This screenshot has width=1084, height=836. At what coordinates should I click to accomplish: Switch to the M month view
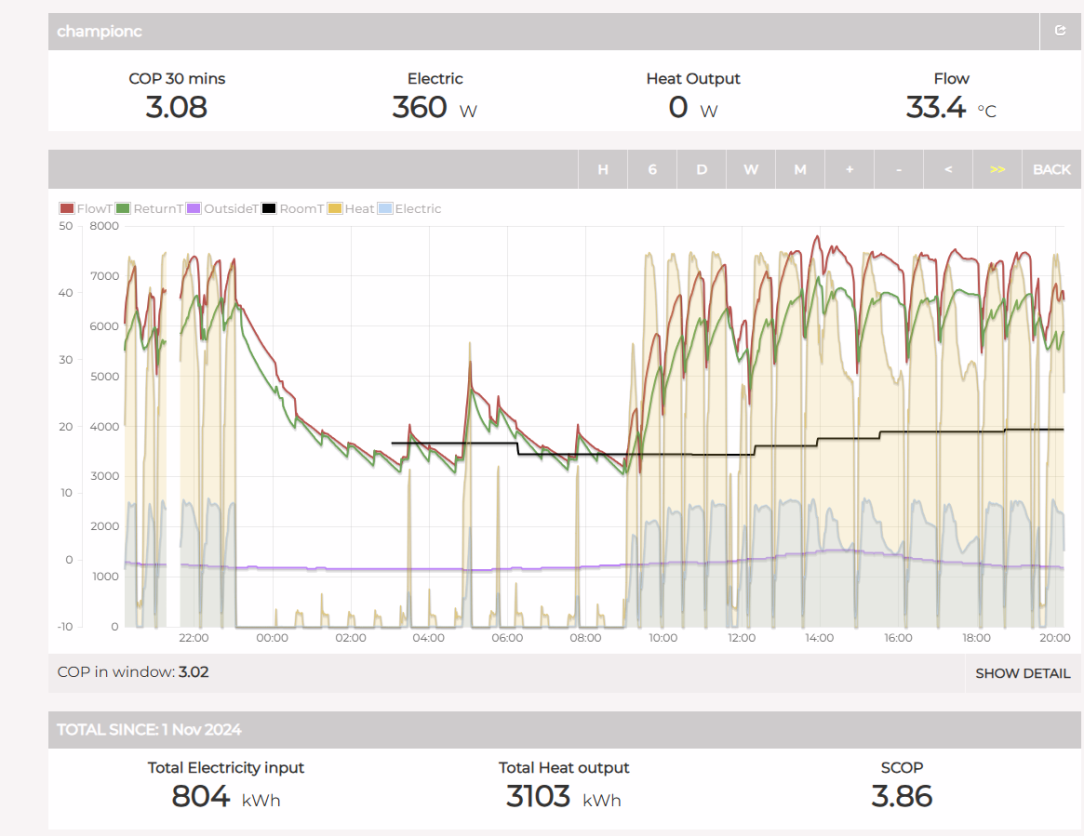pos(800,169)
